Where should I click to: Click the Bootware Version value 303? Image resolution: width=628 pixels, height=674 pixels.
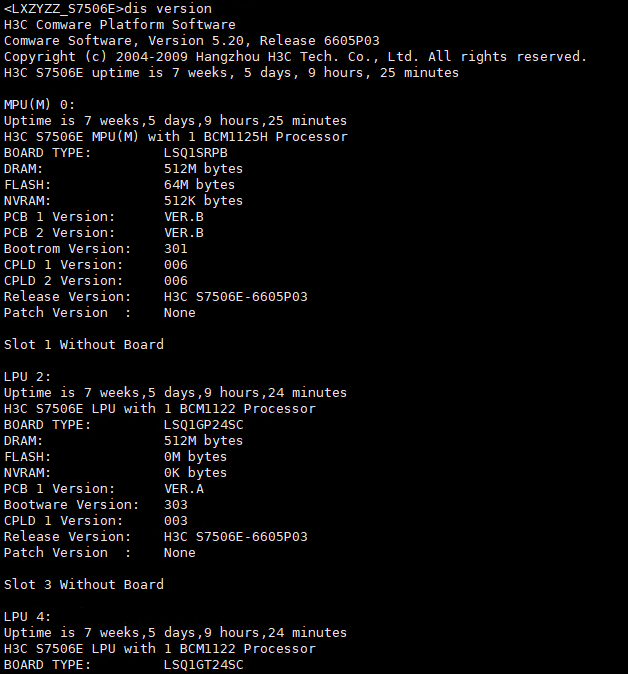point(176,505)
